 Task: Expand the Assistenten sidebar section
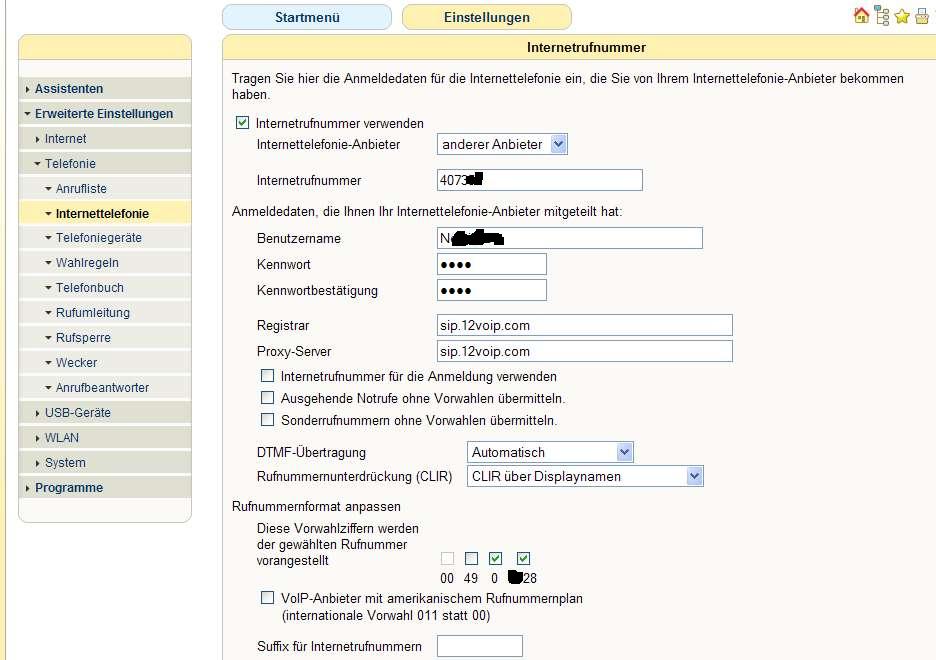click(x=68, y=89)
